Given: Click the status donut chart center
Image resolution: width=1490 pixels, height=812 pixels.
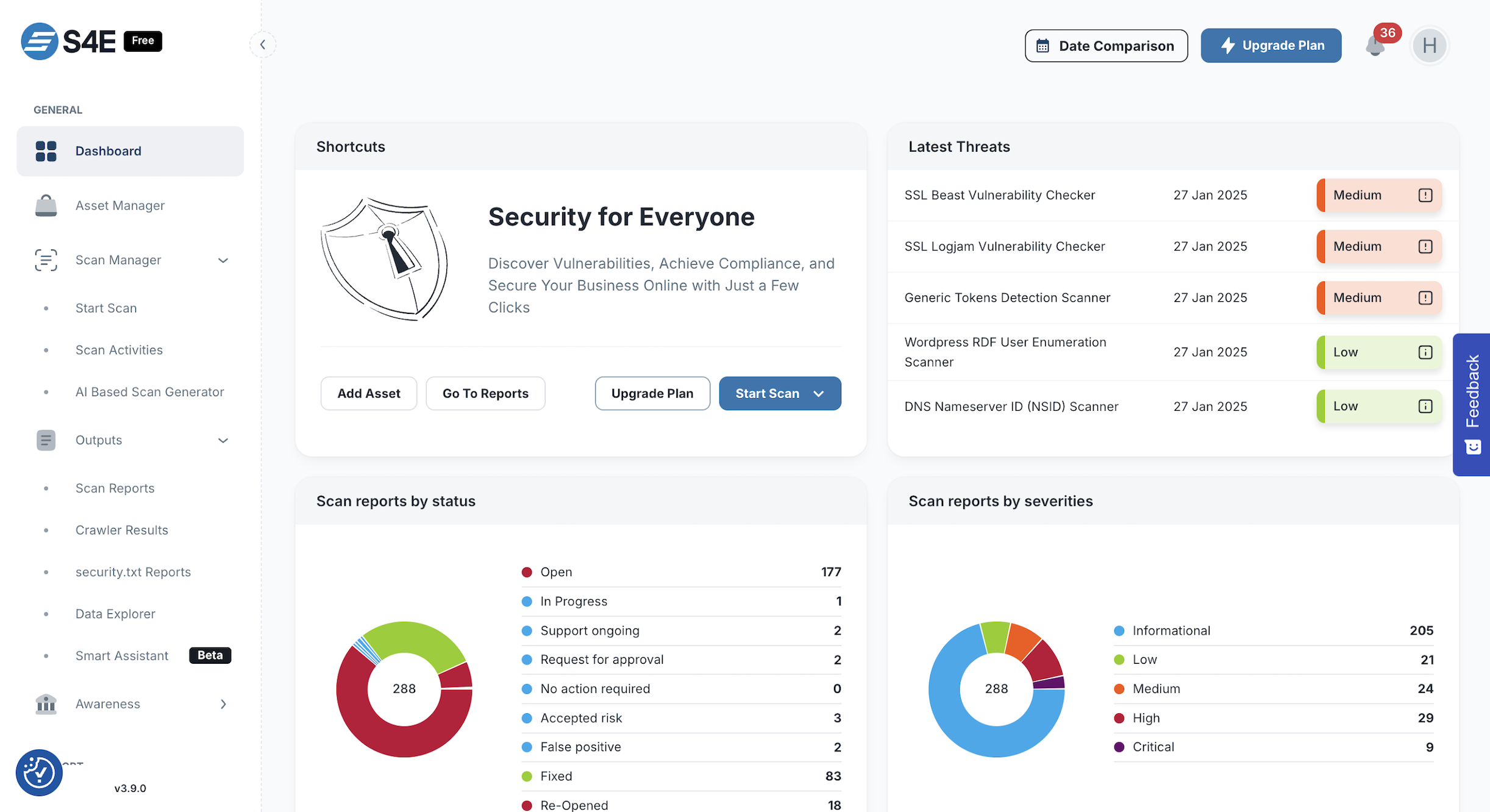Looking at the screenshot, I should (x=404, y=689).
